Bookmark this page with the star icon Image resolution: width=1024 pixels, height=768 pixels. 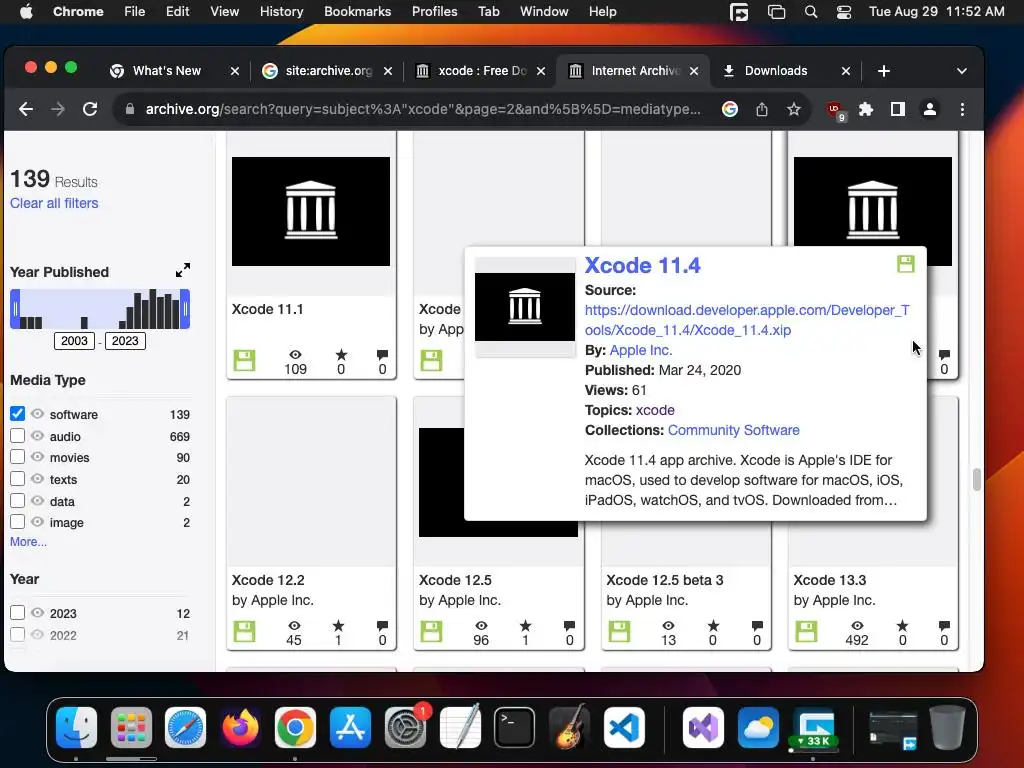[x=793, y=109]
